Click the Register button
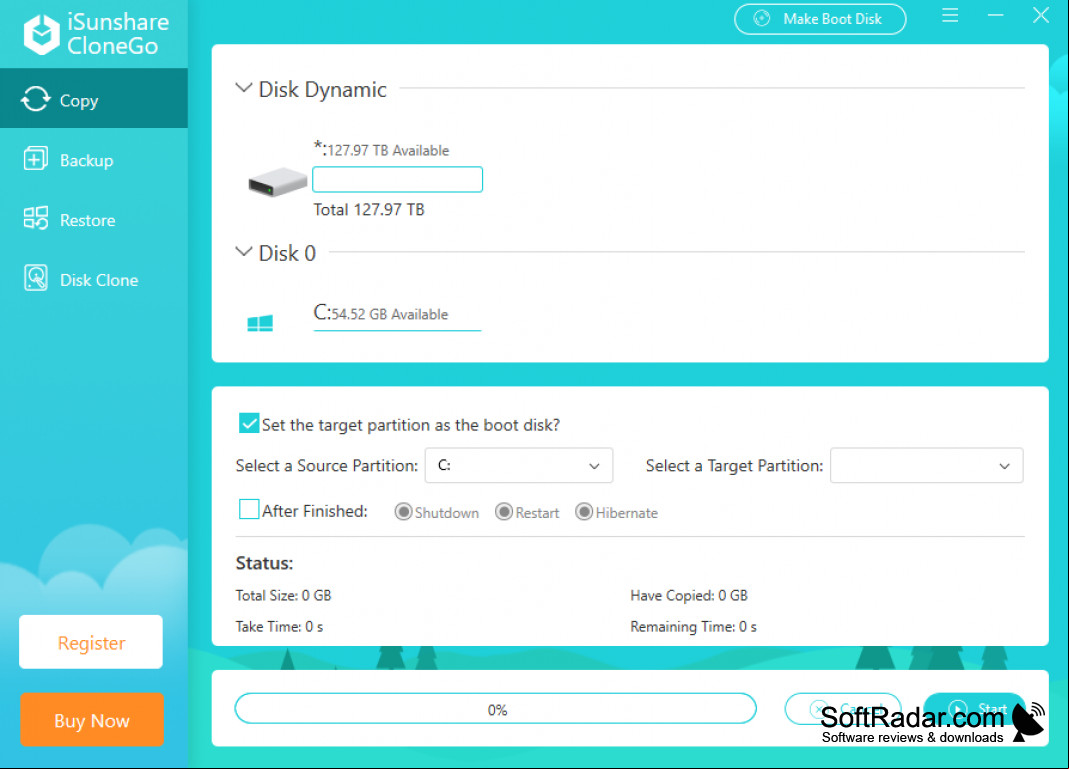The height and width of the screenshot is (769, 1069). coord(91,642)
